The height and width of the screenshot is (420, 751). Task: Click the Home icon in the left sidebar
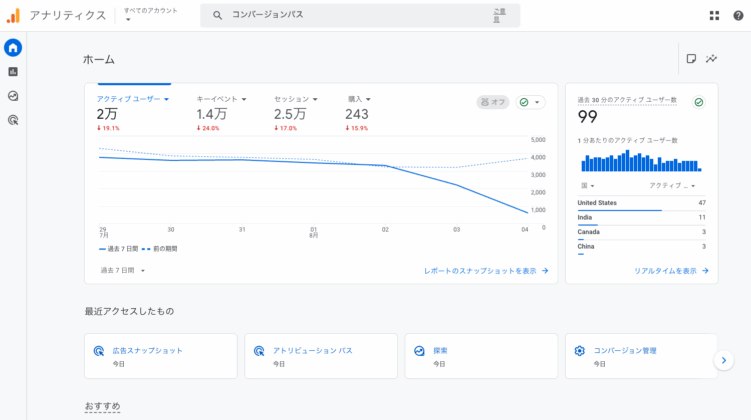click(x=13, y=48)
